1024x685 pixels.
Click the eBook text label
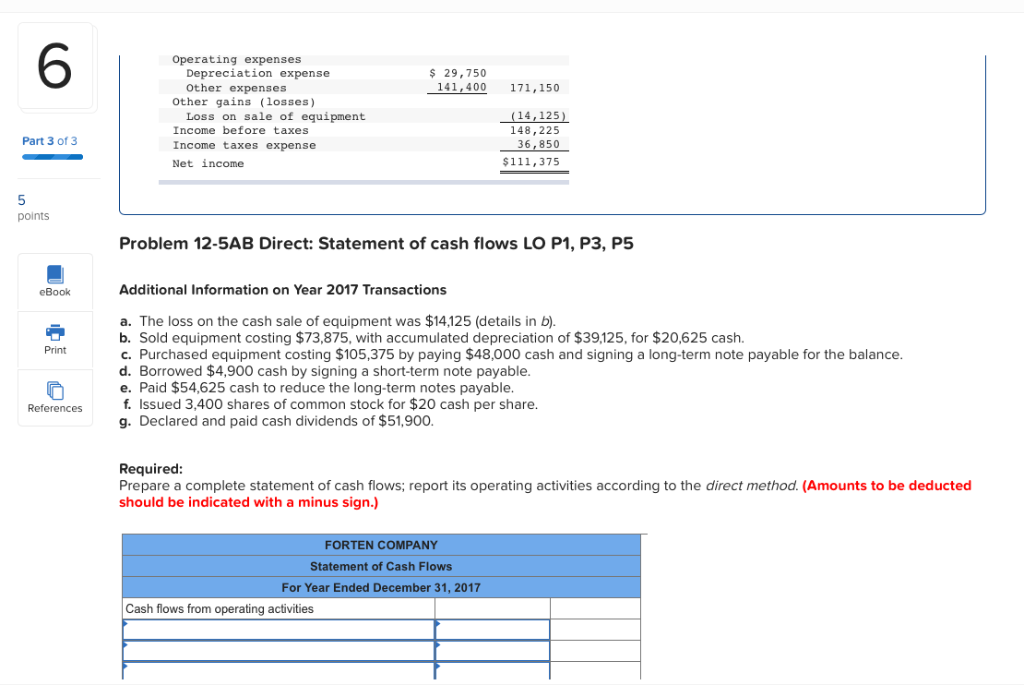(x=55, y=292)
